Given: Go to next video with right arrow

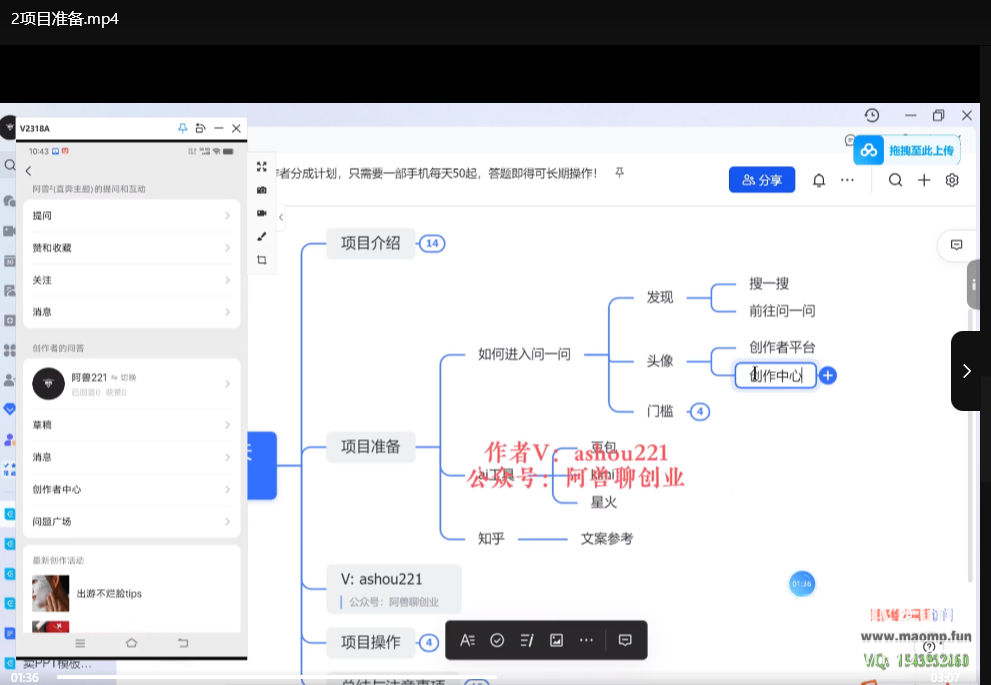Looking at the screenshot, I should coord(966,371).
